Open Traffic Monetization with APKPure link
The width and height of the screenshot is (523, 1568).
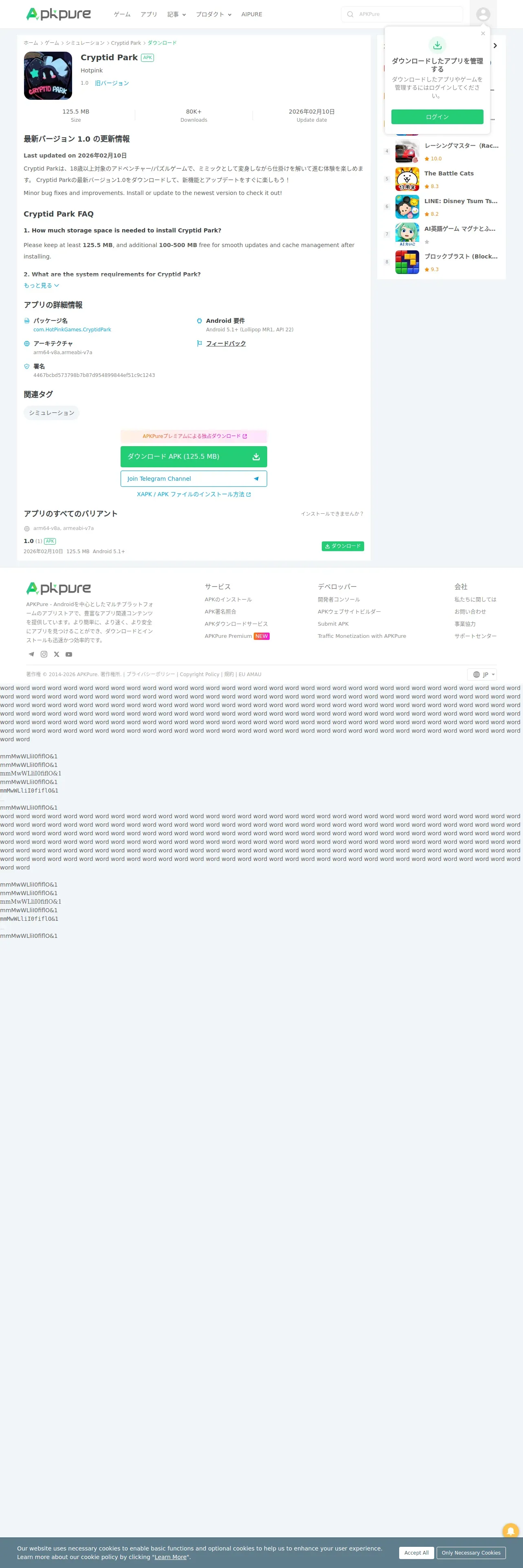tap(362, 636)
